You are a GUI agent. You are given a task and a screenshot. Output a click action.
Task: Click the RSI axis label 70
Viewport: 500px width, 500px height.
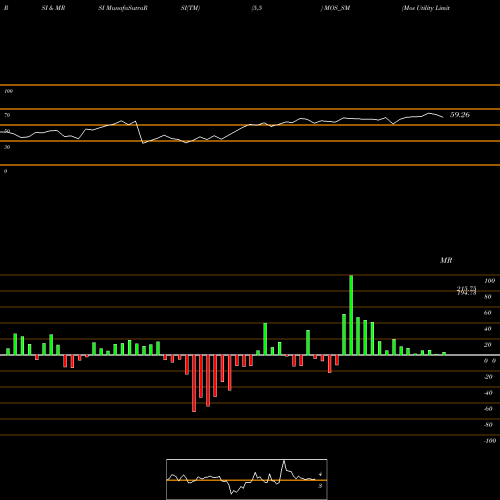(7, 115)
